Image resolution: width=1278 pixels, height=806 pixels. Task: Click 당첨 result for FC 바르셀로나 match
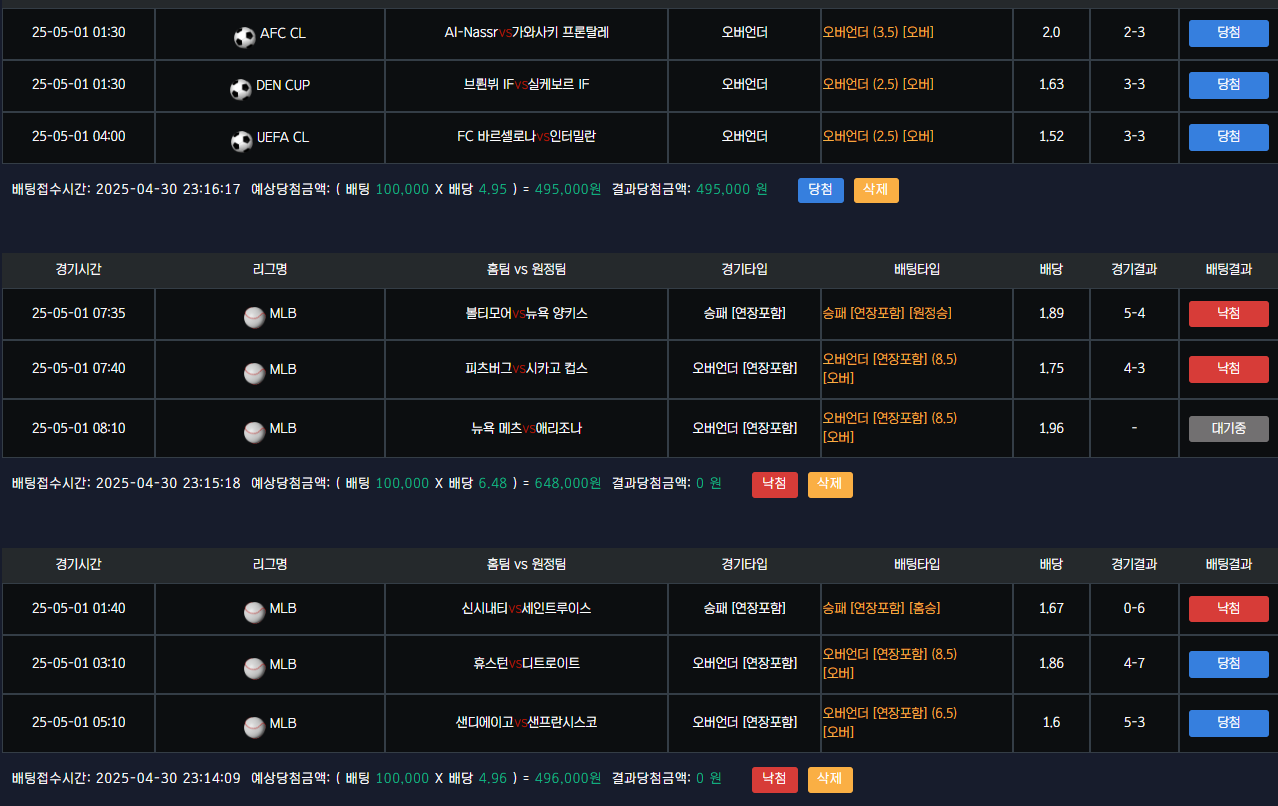1228,137
